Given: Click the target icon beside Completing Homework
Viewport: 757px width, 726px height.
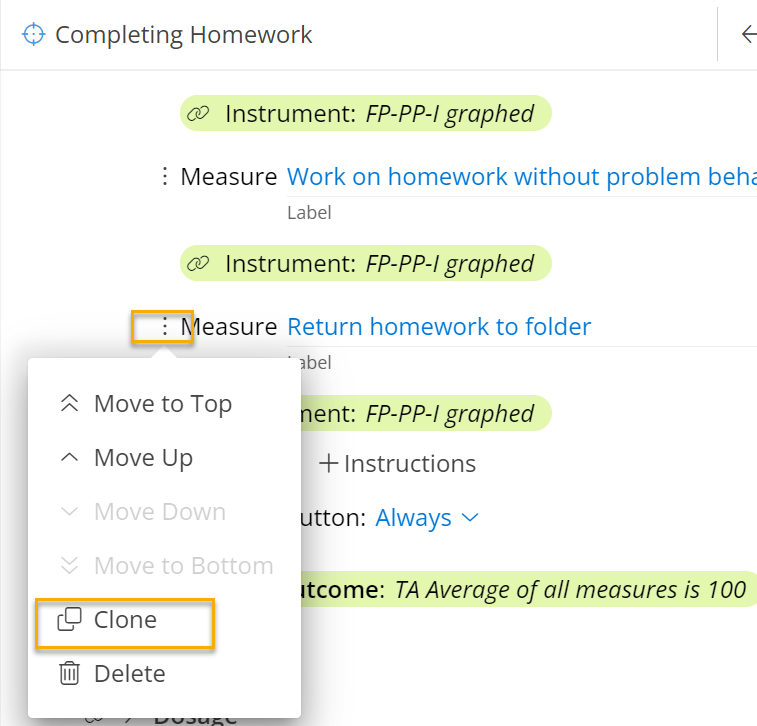Looking at the screenshot, I should 34,35.
